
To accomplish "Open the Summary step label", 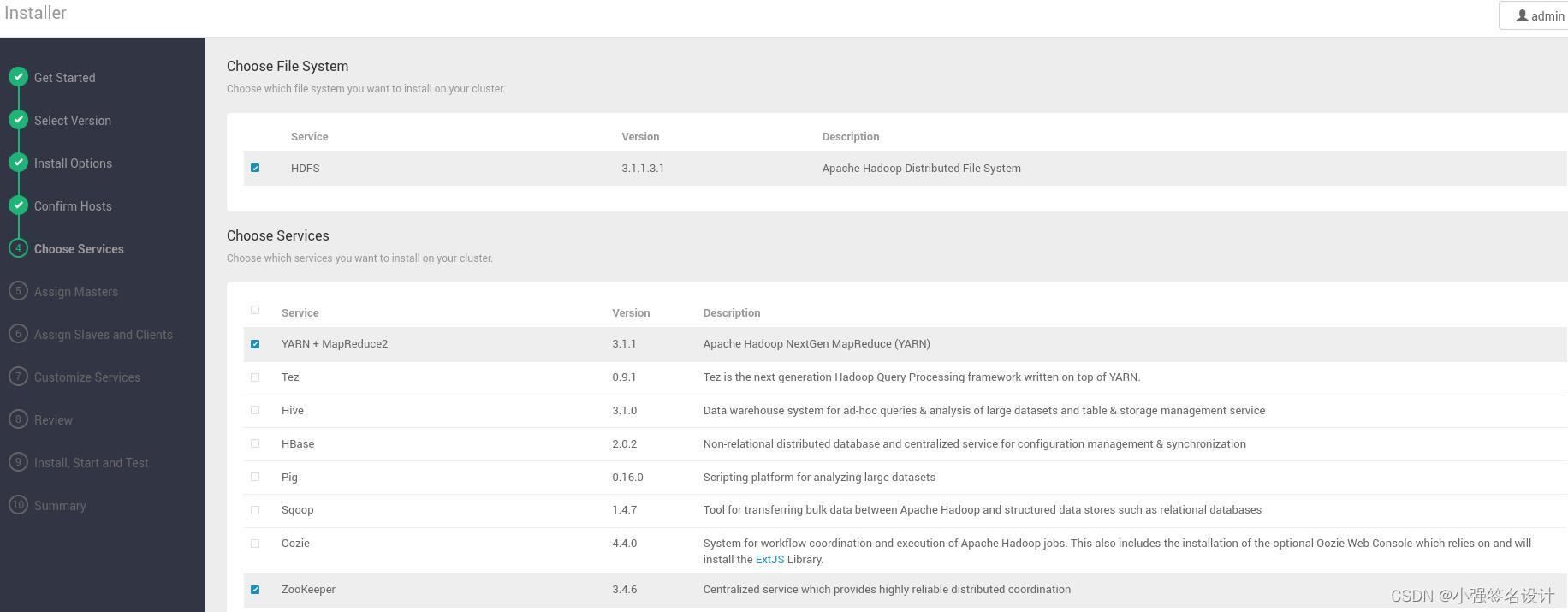I will (60, 506).
